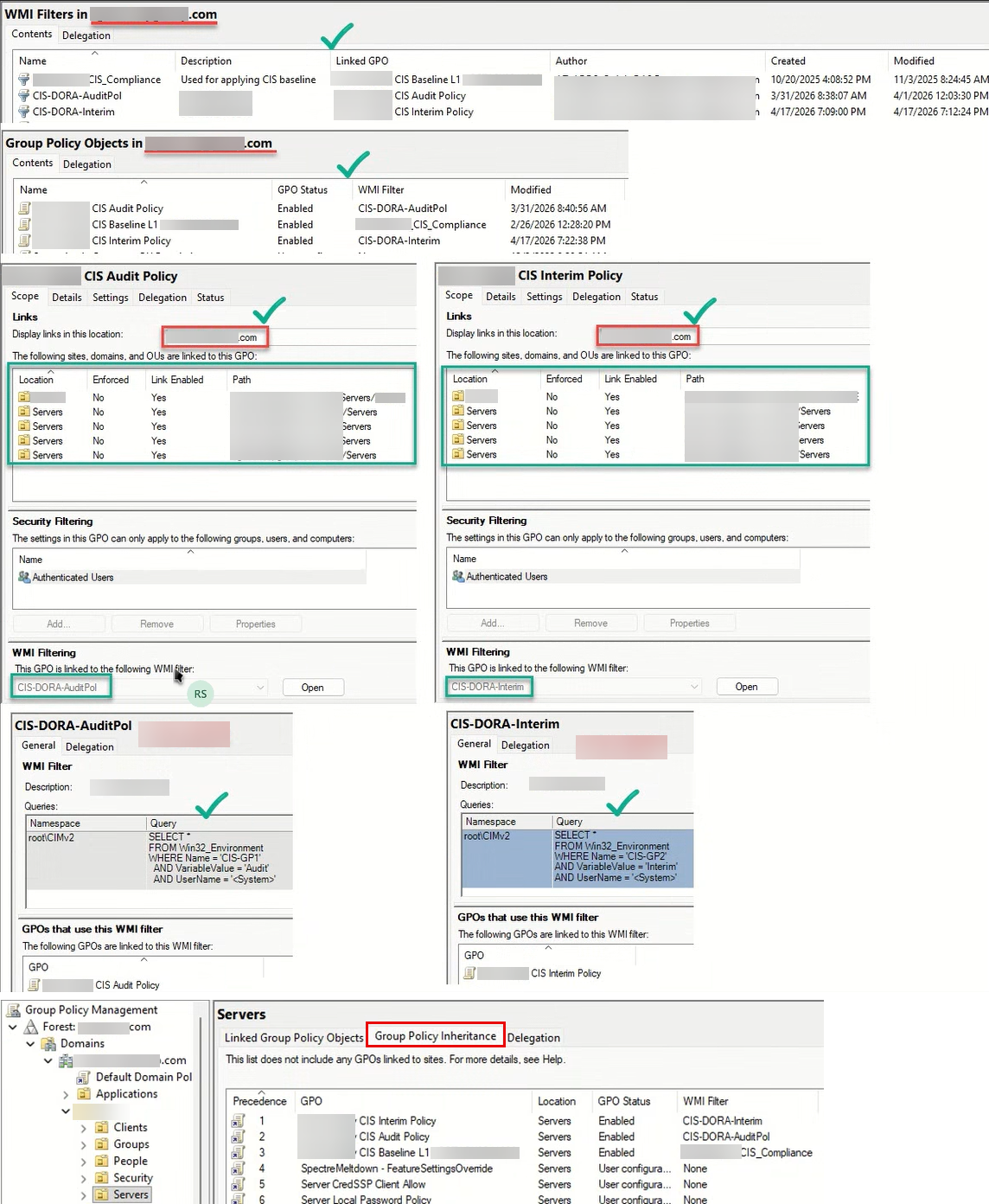Click 'Used for applying CIS baseline' description cell

(x=248, y=80)
